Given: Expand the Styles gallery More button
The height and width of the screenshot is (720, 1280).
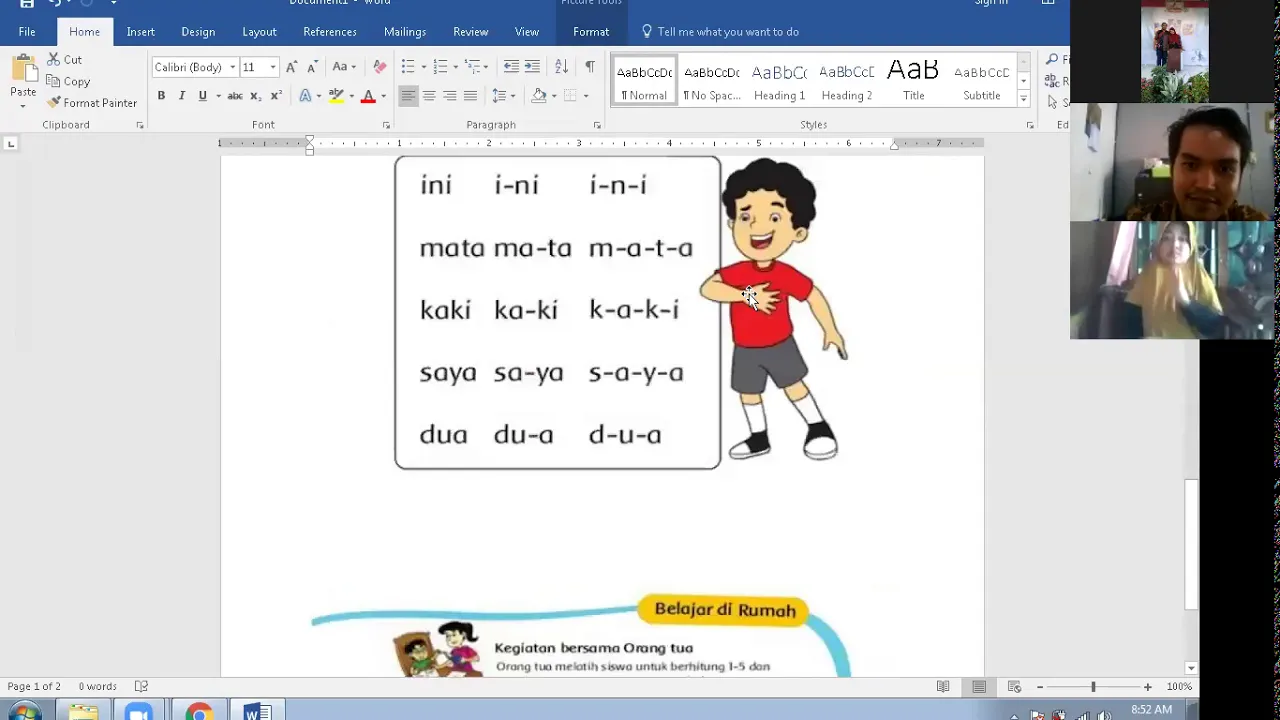Looking at the screenshot, I should coord(1023,99).
